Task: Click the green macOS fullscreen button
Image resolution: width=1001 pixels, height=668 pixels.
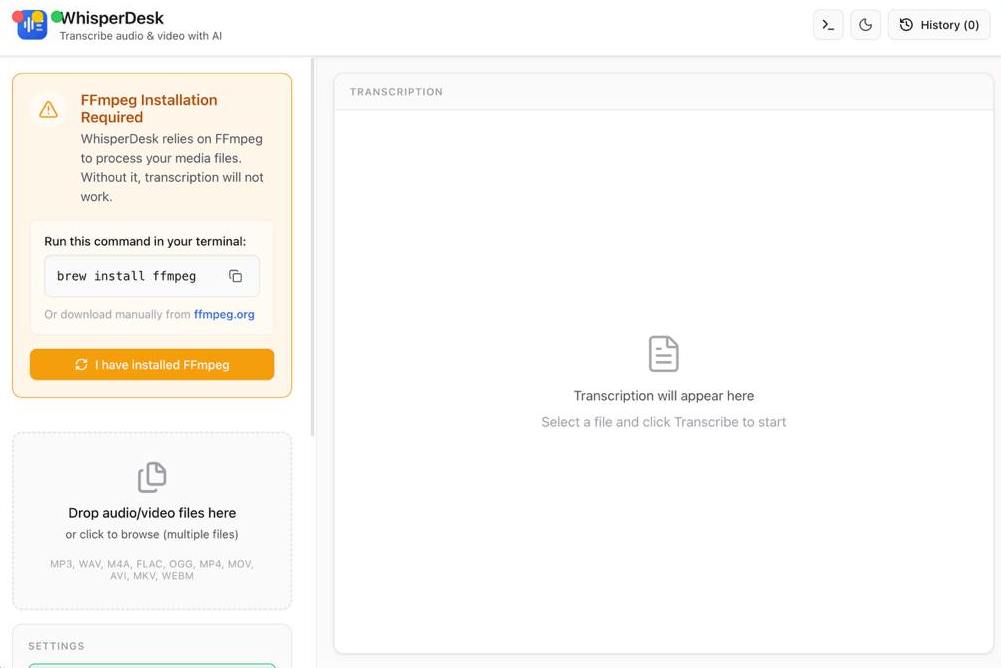Action: click(x=57, y=17)
